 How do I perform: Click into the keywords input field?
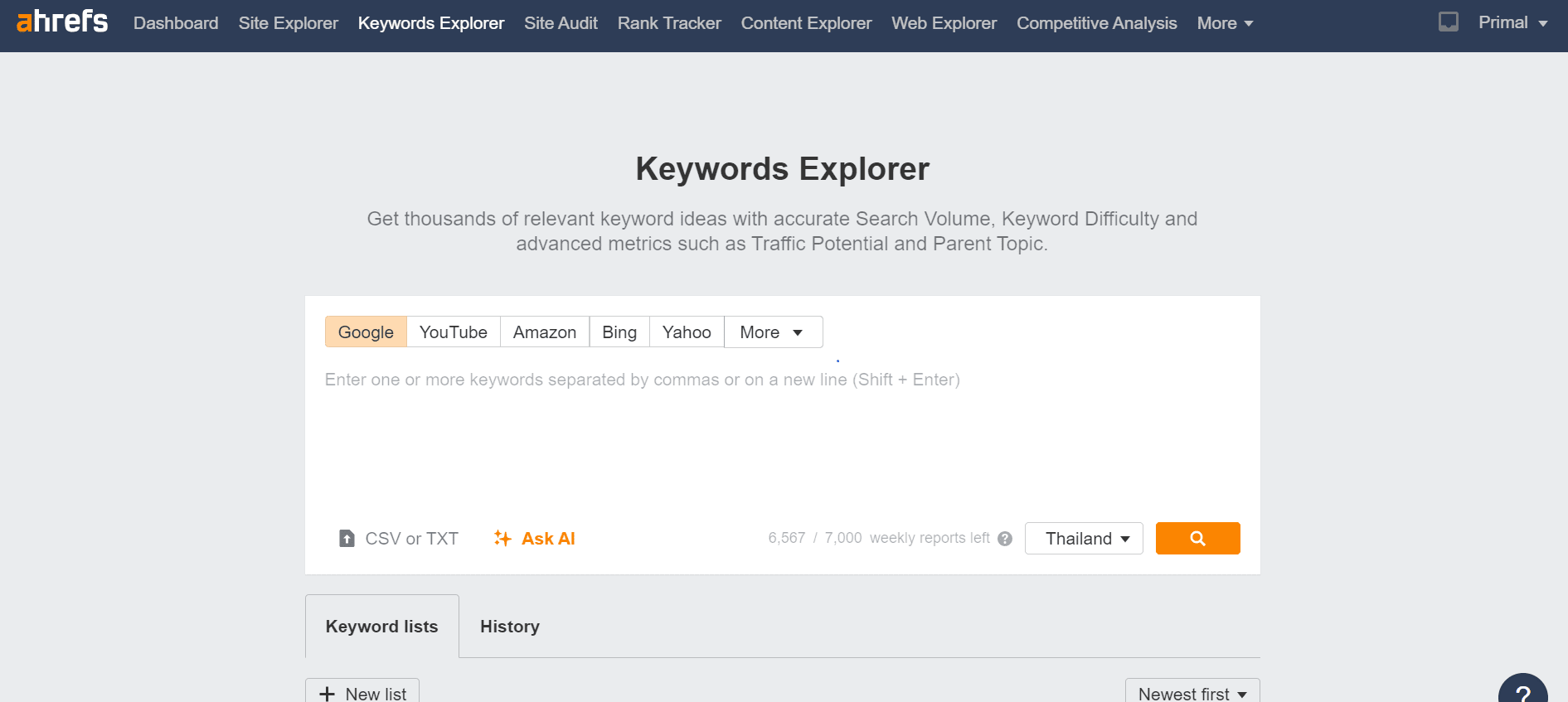tap(782, 435)
